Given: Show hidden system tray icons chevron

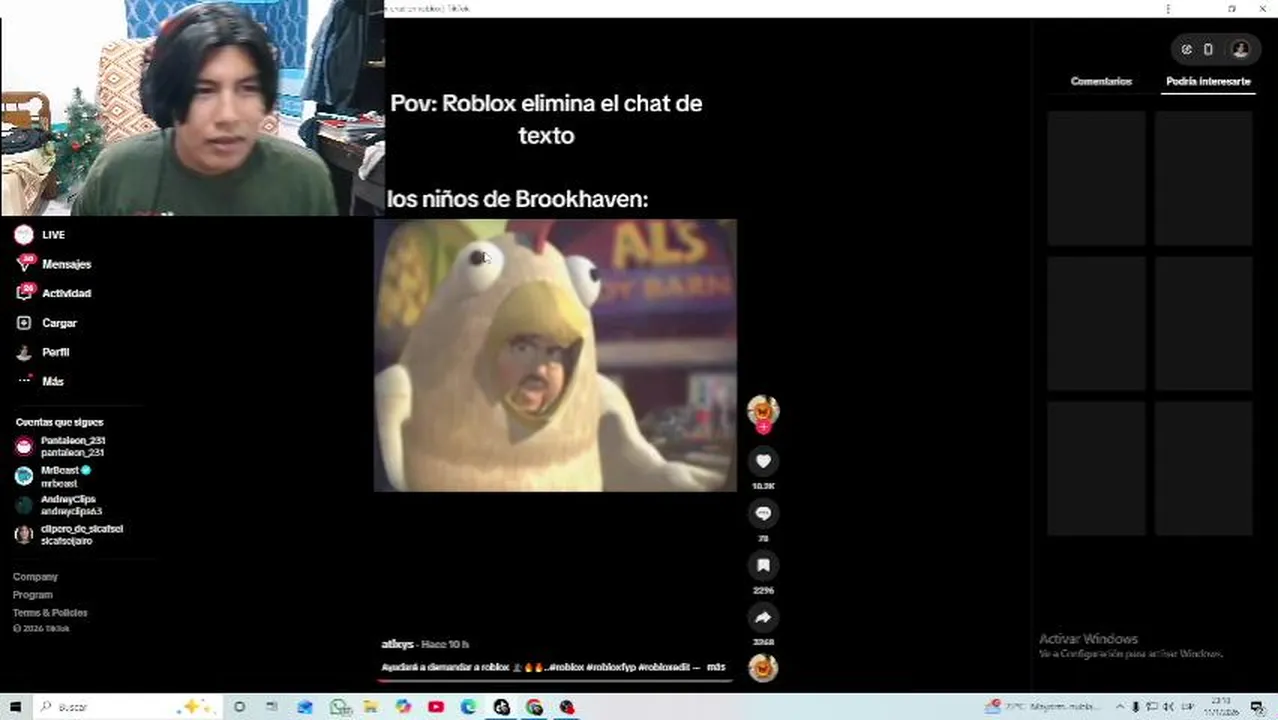Looking at the screenshot, I should pos(1120,707).
